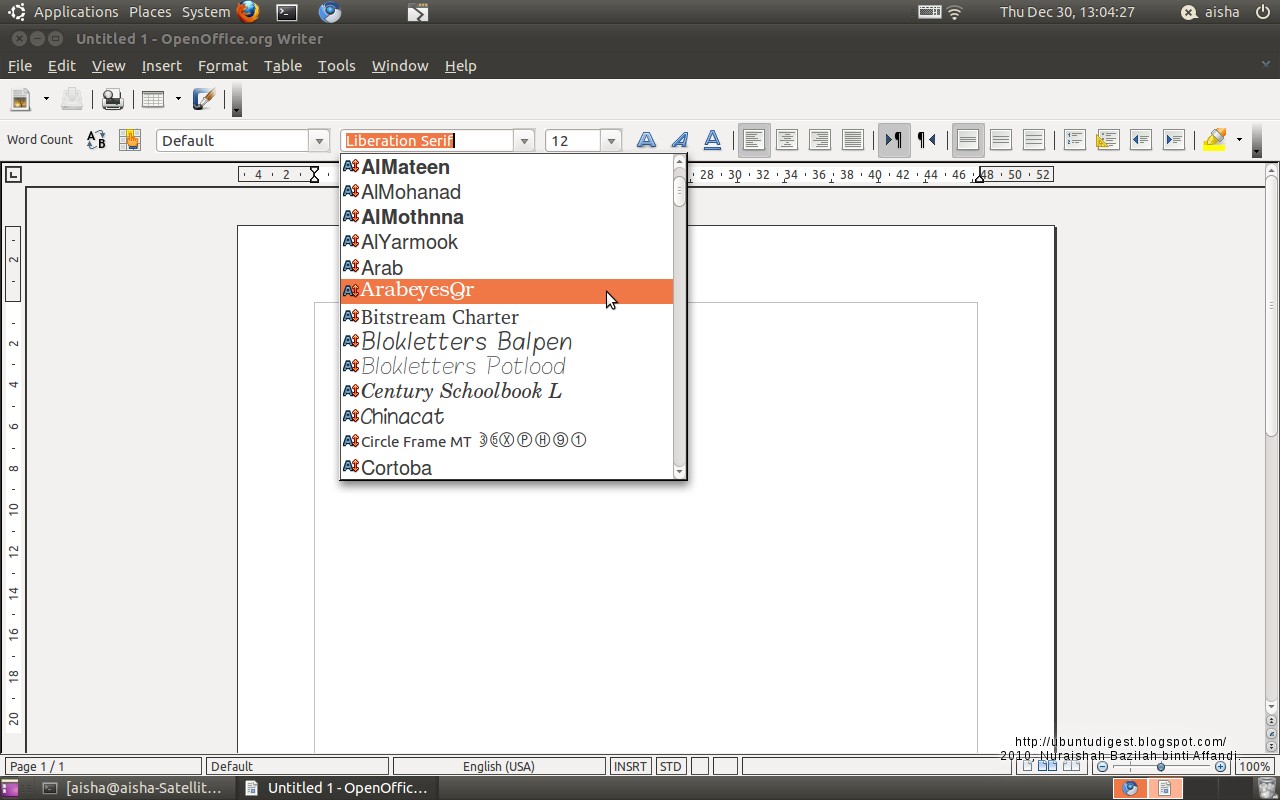Open the Applications menu in top panel
Screen dimensions: 1280x800
(x=76, y=12)
